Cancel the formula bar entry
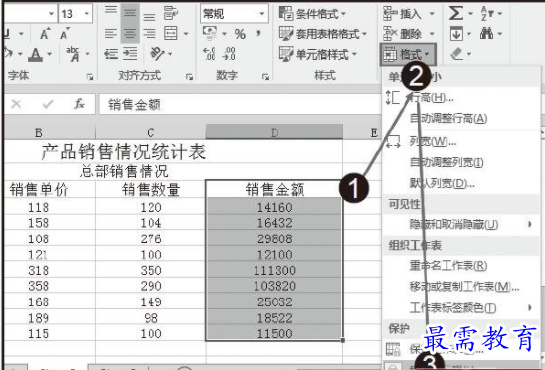 pyautogui.click(x=16, y=104)
